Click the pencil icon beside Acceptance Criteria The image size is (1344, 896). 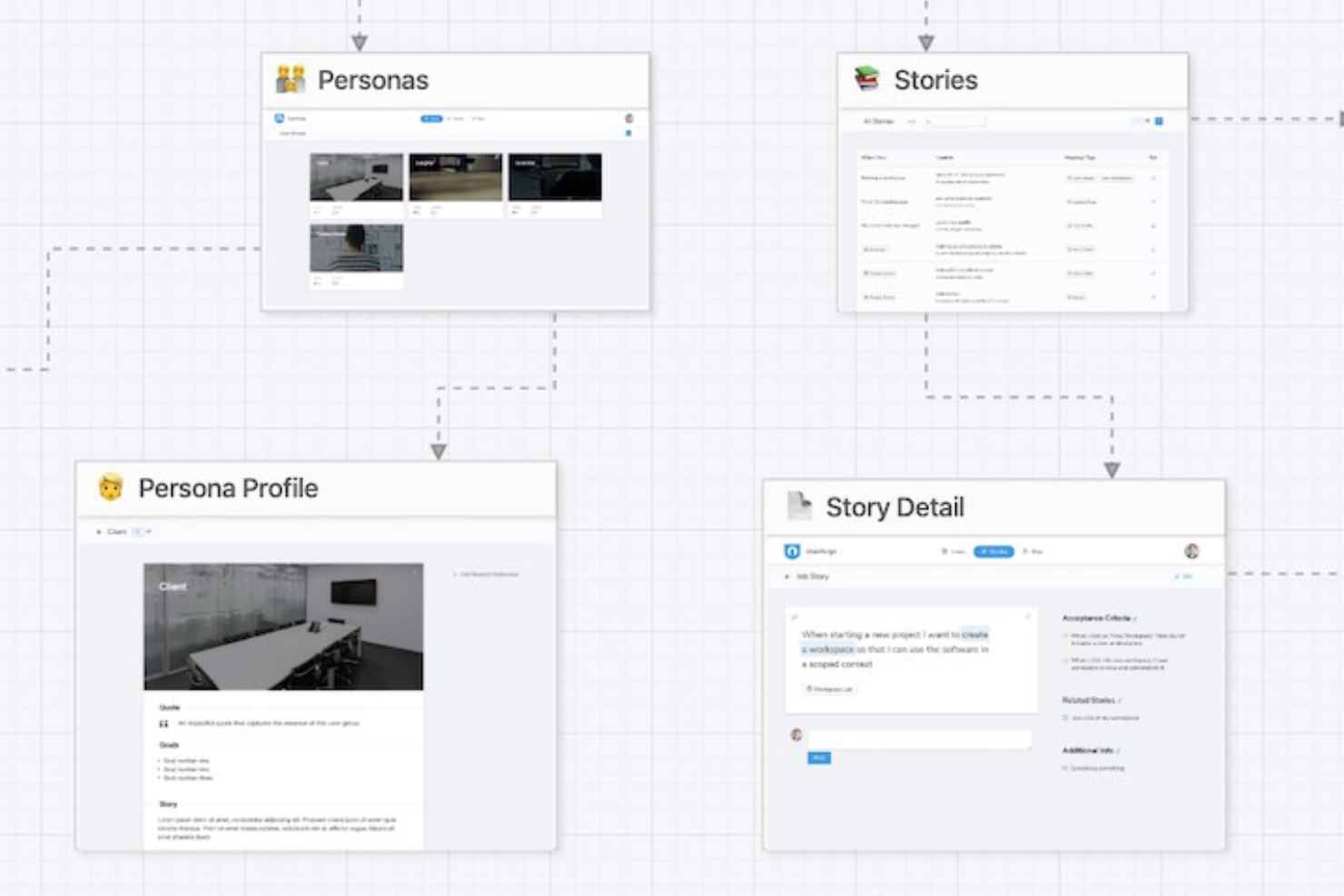(1135, 619)
